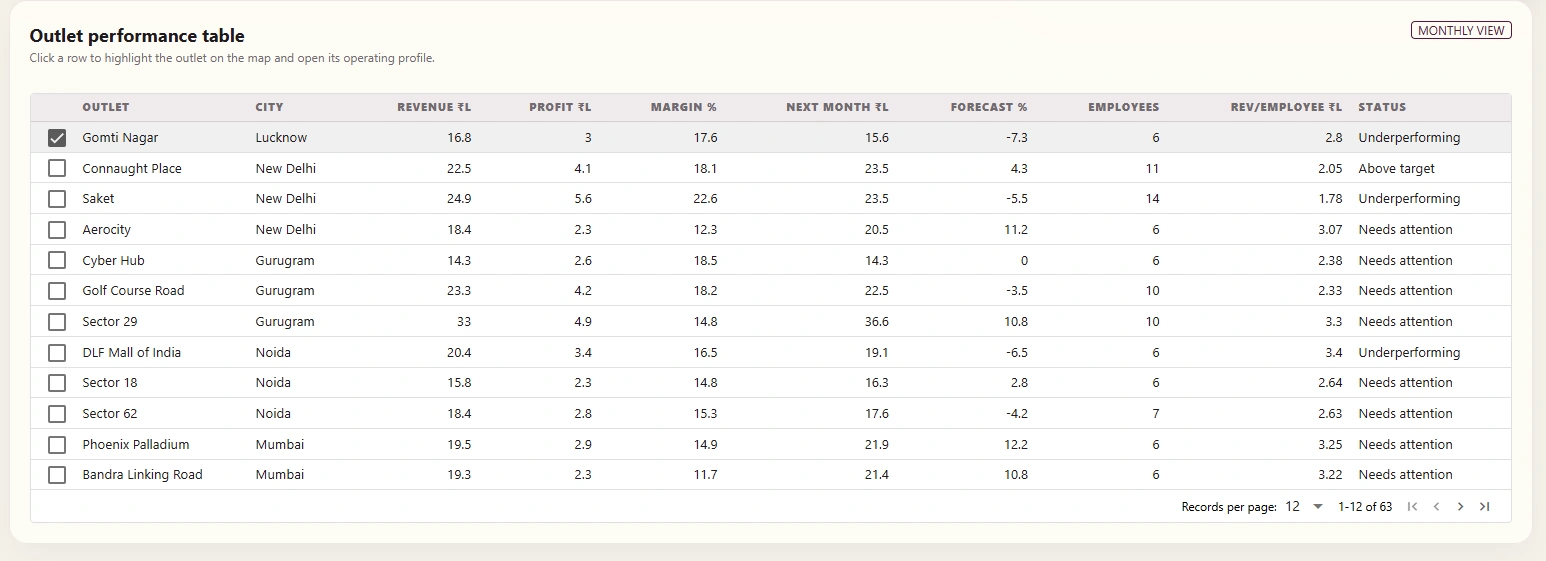Tick the Sector 29 row checkbox
The image size is (1546, 561).
point(57,322)
